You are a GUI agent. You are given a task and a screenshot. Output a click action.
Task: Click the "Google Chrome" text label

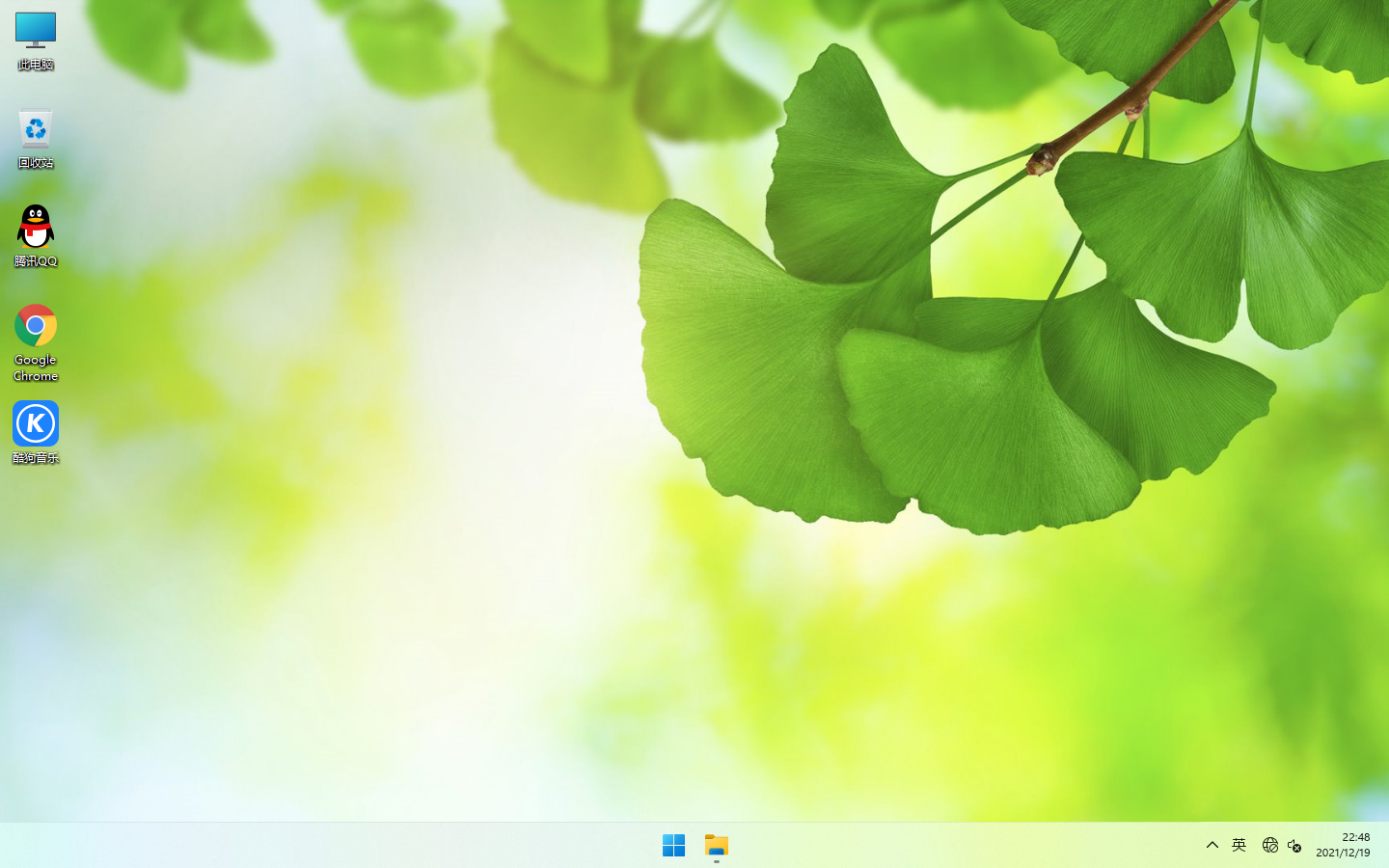[x=36, y=367]
